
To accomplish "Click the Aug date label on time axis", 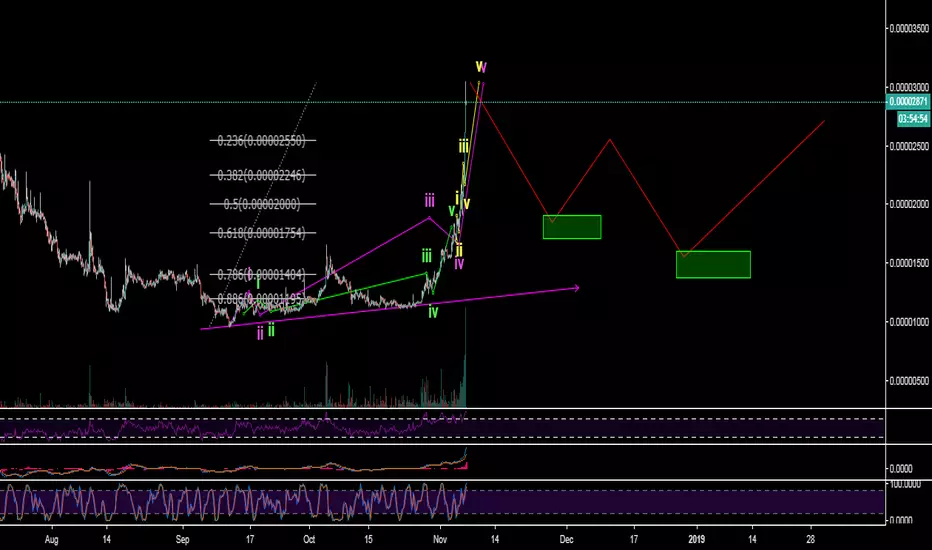I will pyautogui.click(x=52, y=540).
